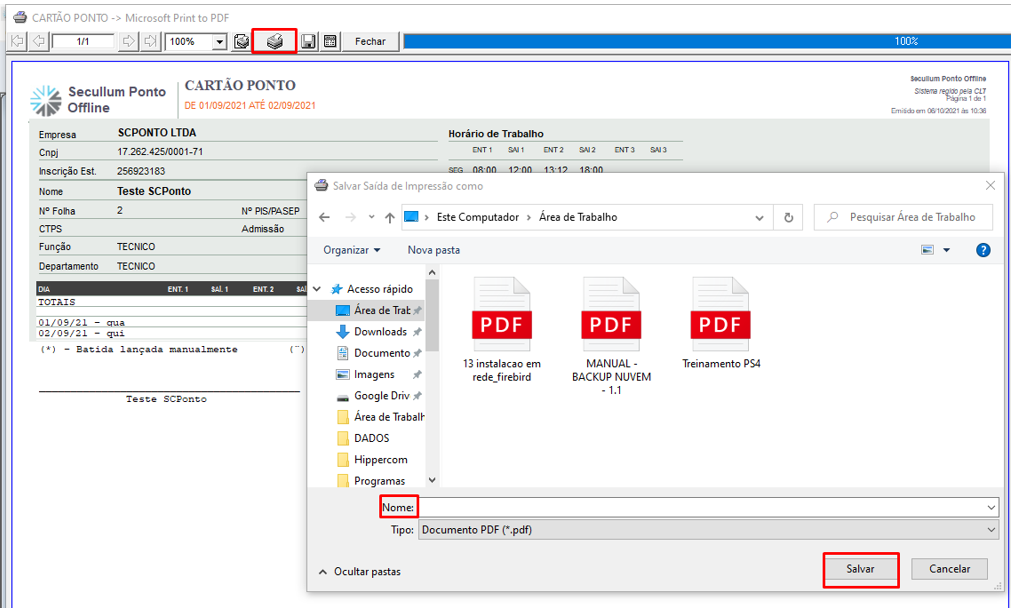The height and width of the screenshot is (608, 1012).
Task: Open the Tipo file type dropdown
Action: pos(991,530)
